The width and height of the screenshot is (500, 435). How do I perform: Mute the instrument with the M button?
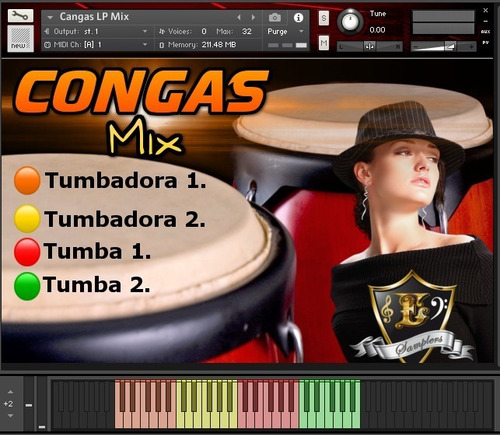click(324, 43)
